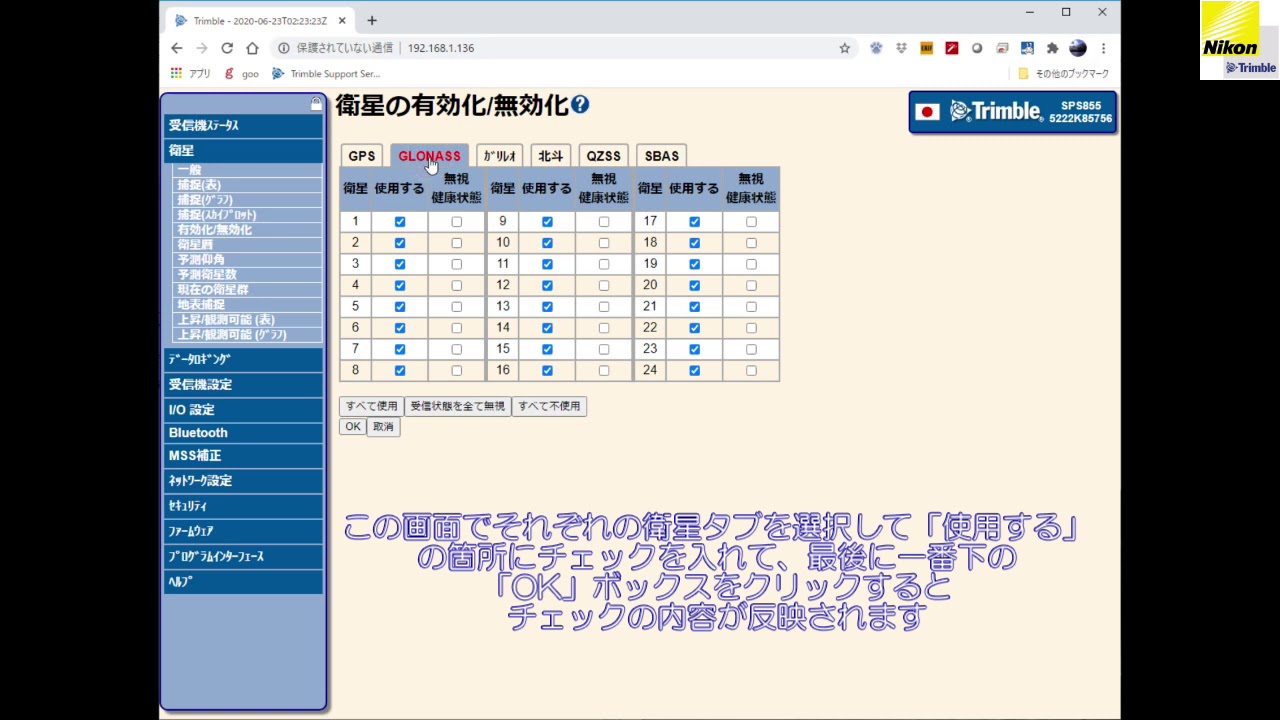The height and width of the screenshot is (720, 1280).
Task: Expand the Bluetooth menu
Action: coord(243,433)
